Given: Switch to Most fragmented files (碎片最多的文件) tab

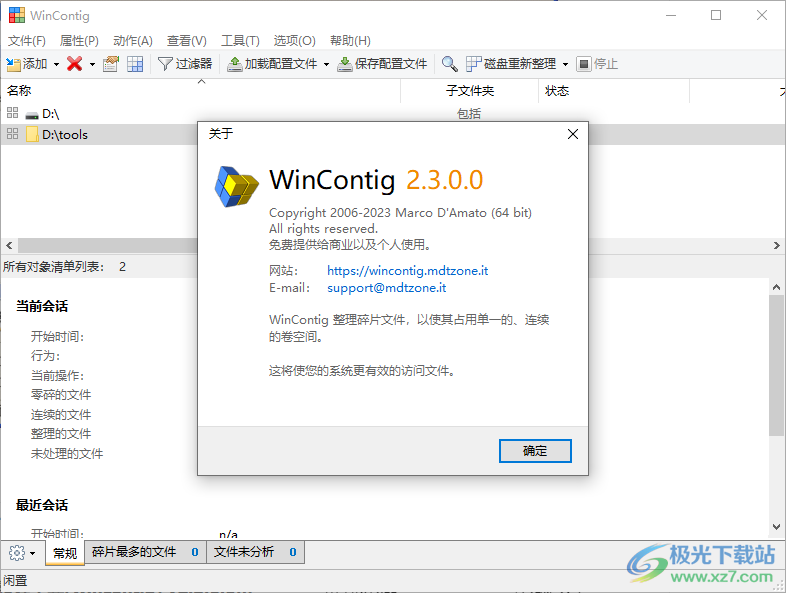Looking at the screenshot, I should [x=145, y=552].
